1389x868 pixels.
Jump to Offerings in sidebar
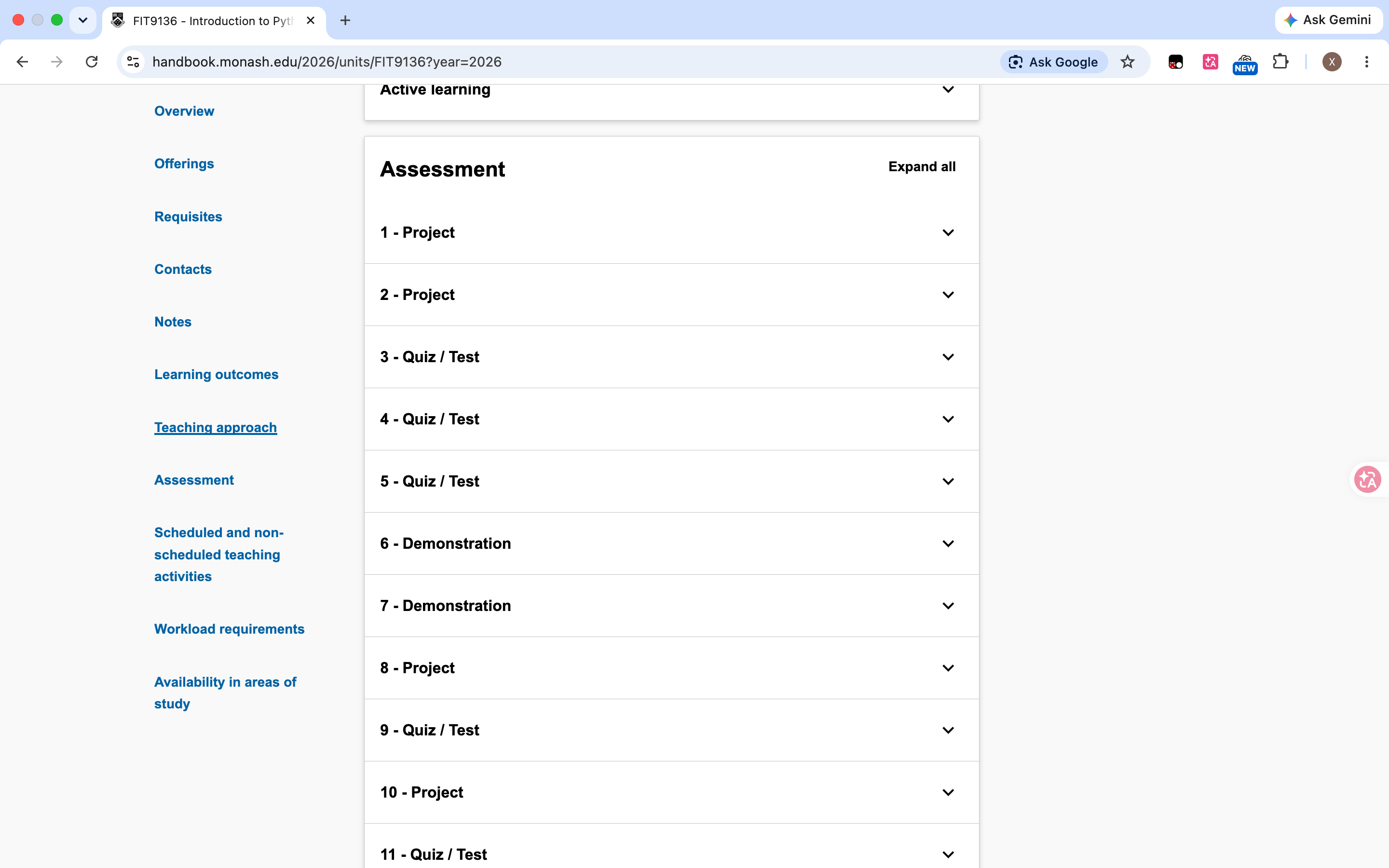pos(184,163)
